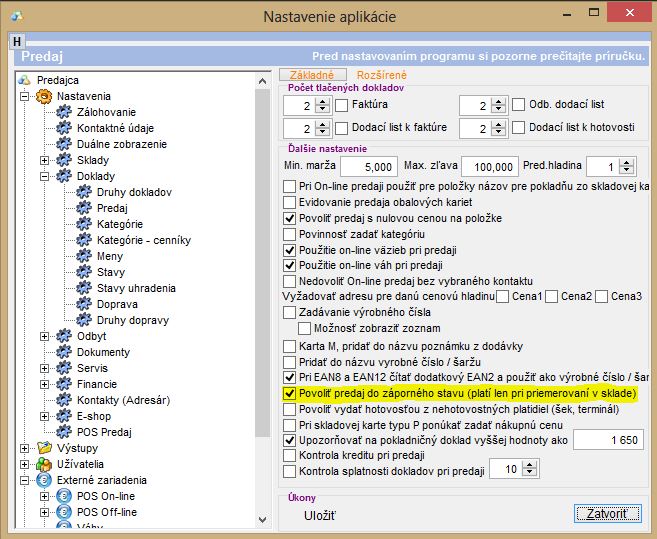Image resolution: width=657 pixels, height=539 pixels.
Task: Click the Min. marža input field
Action: click(x=368, y=166)
